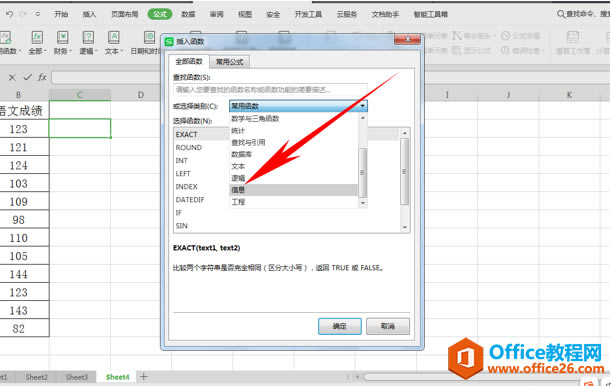611x386 pixels.
Task: Open the 开发工具 ribbon tab
Action: click(308, 14)
